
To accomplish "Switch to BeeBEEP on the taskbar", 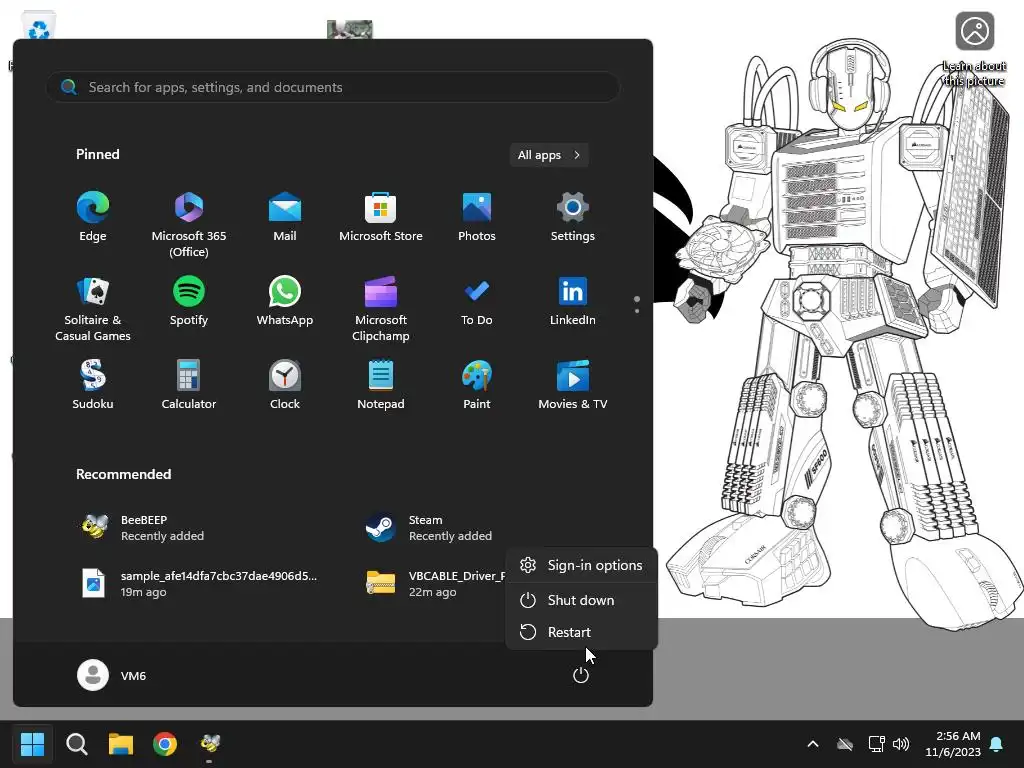I will point(210,743).
